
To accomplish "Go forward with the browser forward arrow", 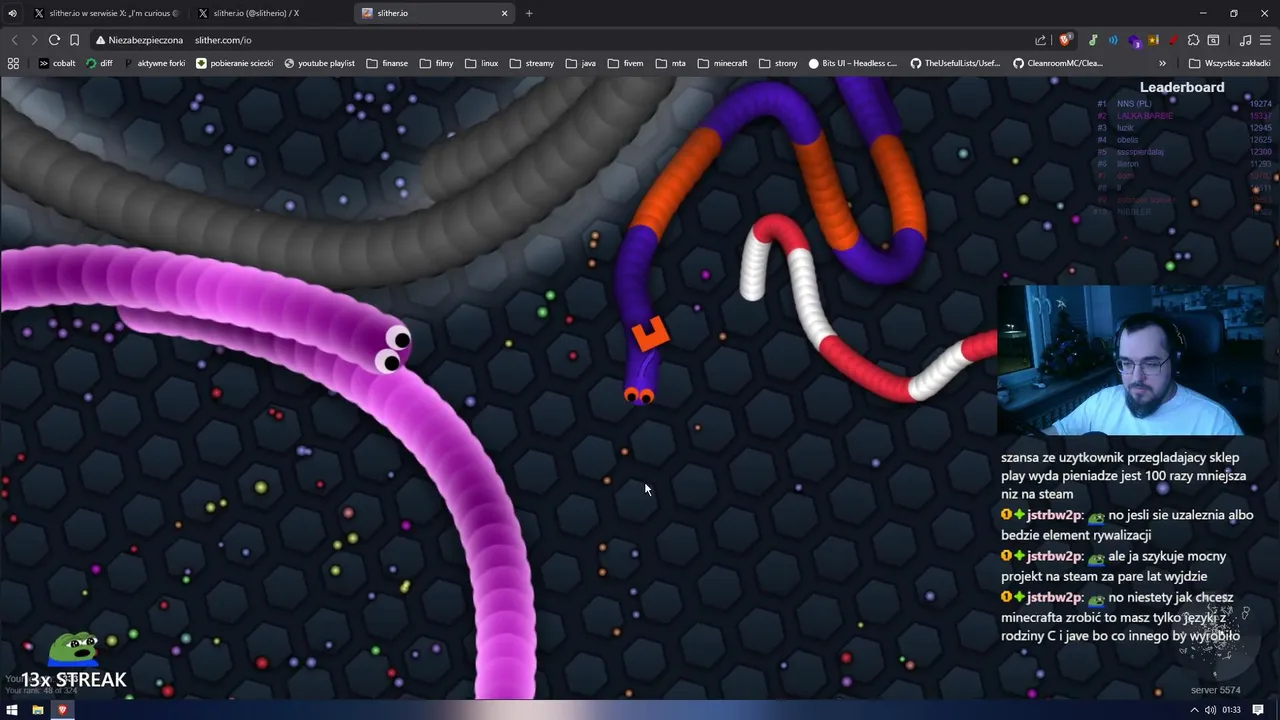I will [x=34, y=40].
